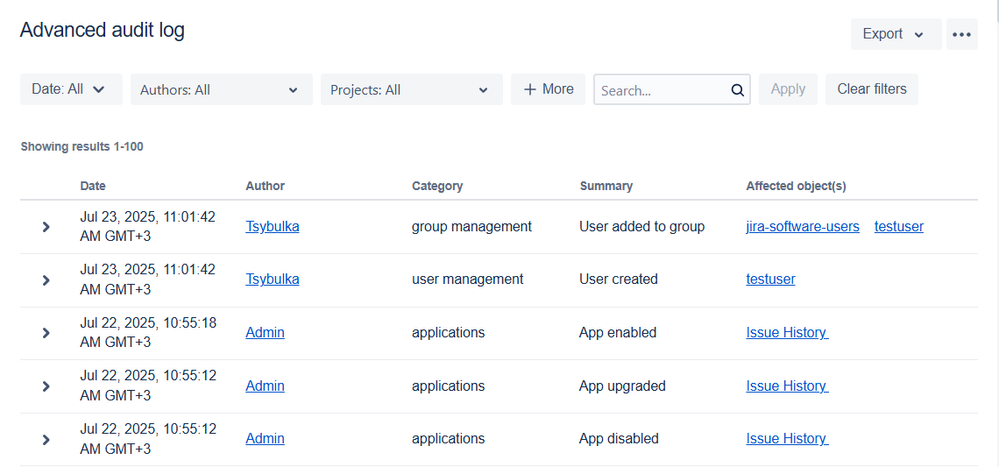Click the testuser link in User created row

770,279
